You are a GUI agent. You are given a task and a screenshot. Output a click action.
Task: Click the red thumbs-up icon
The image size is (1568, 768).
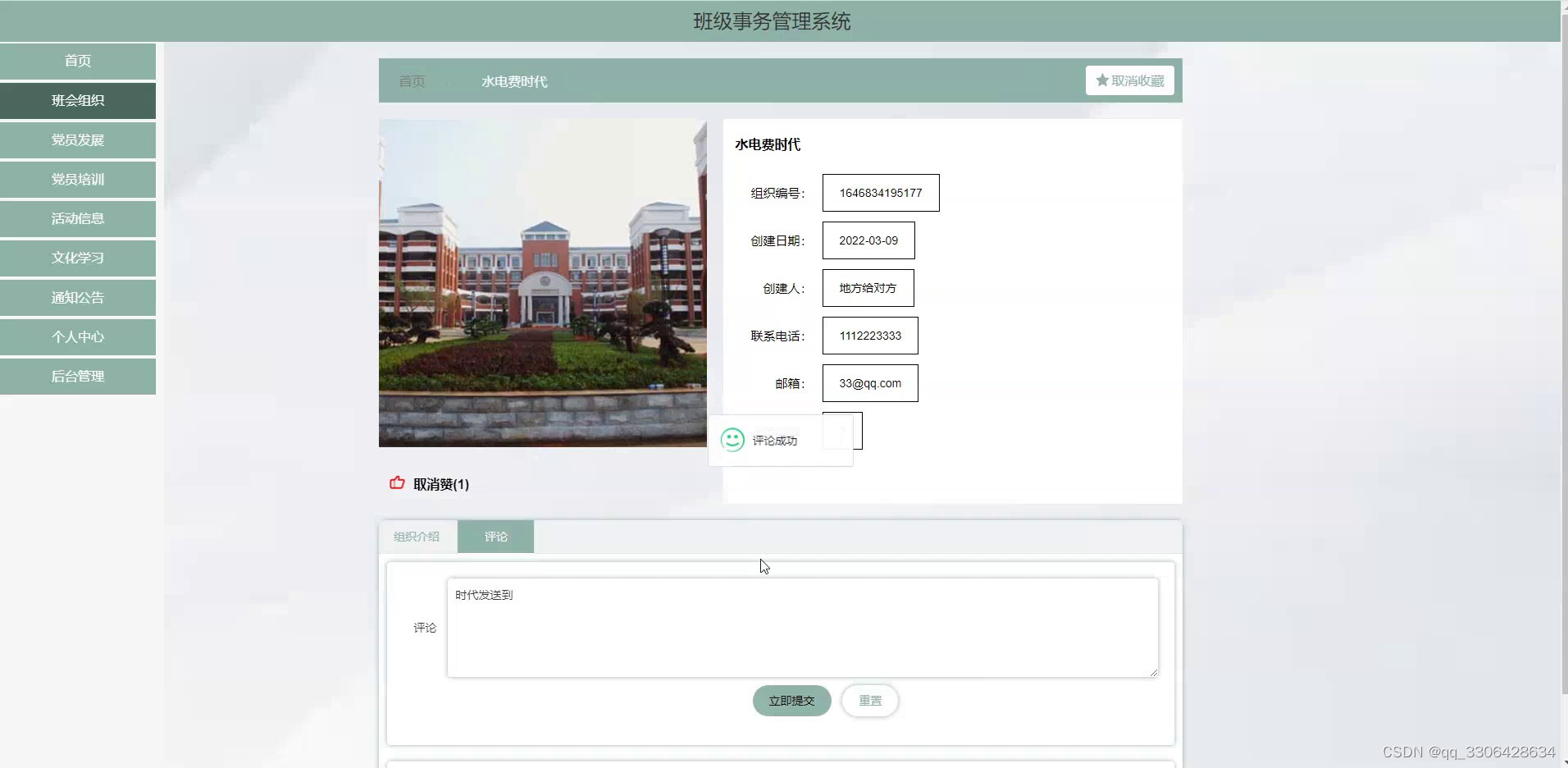coord(397,483)
